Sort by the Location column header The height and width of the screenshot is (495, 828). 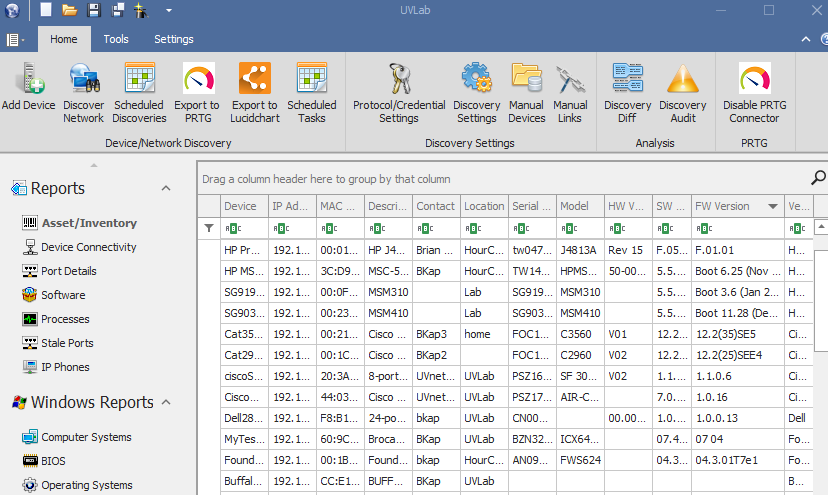point(484,206)
